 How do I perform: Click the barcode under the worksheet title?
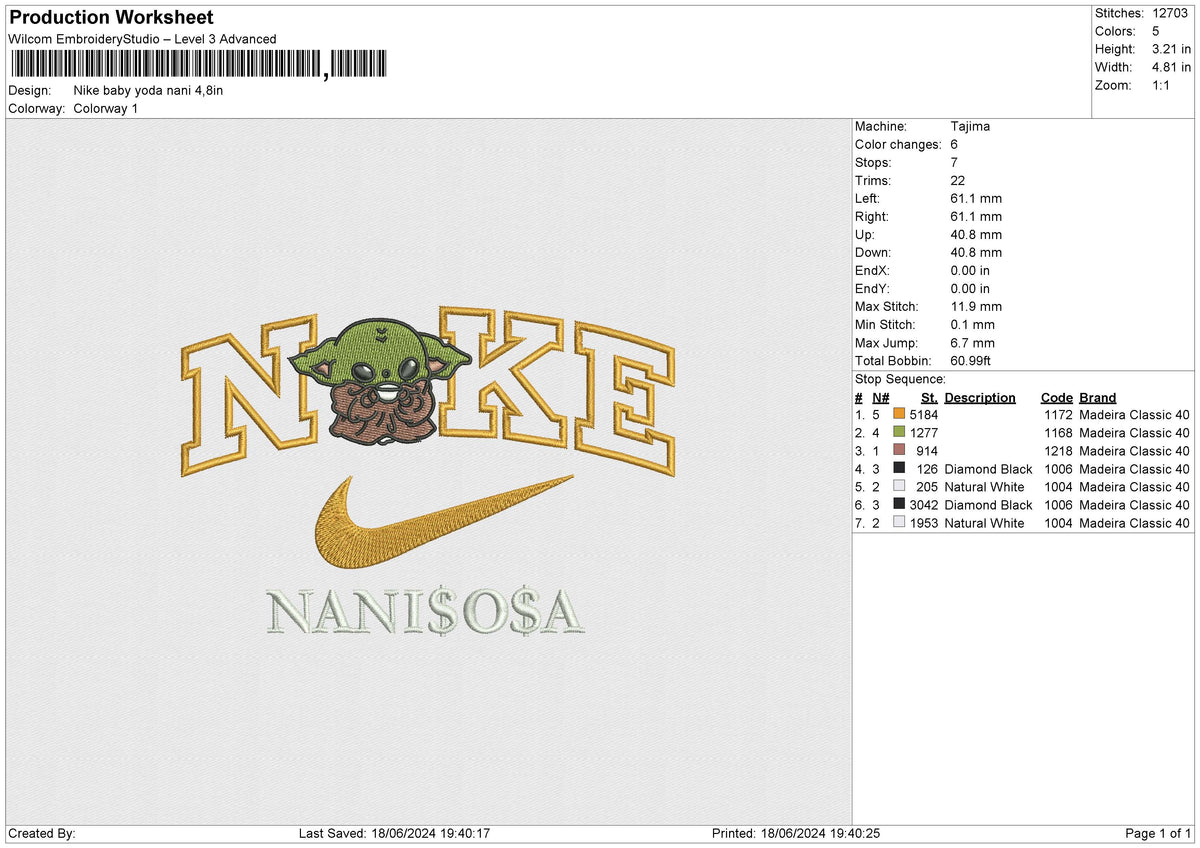coord(201,65)
